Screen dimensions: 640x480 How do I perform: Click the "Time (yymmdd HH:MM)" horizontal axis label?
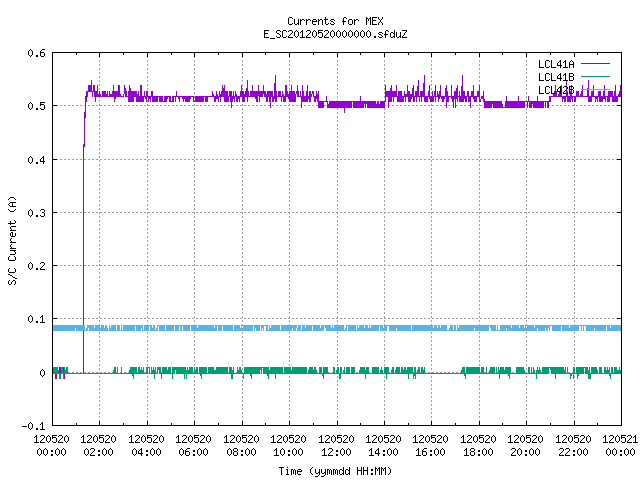pos(335,471)
